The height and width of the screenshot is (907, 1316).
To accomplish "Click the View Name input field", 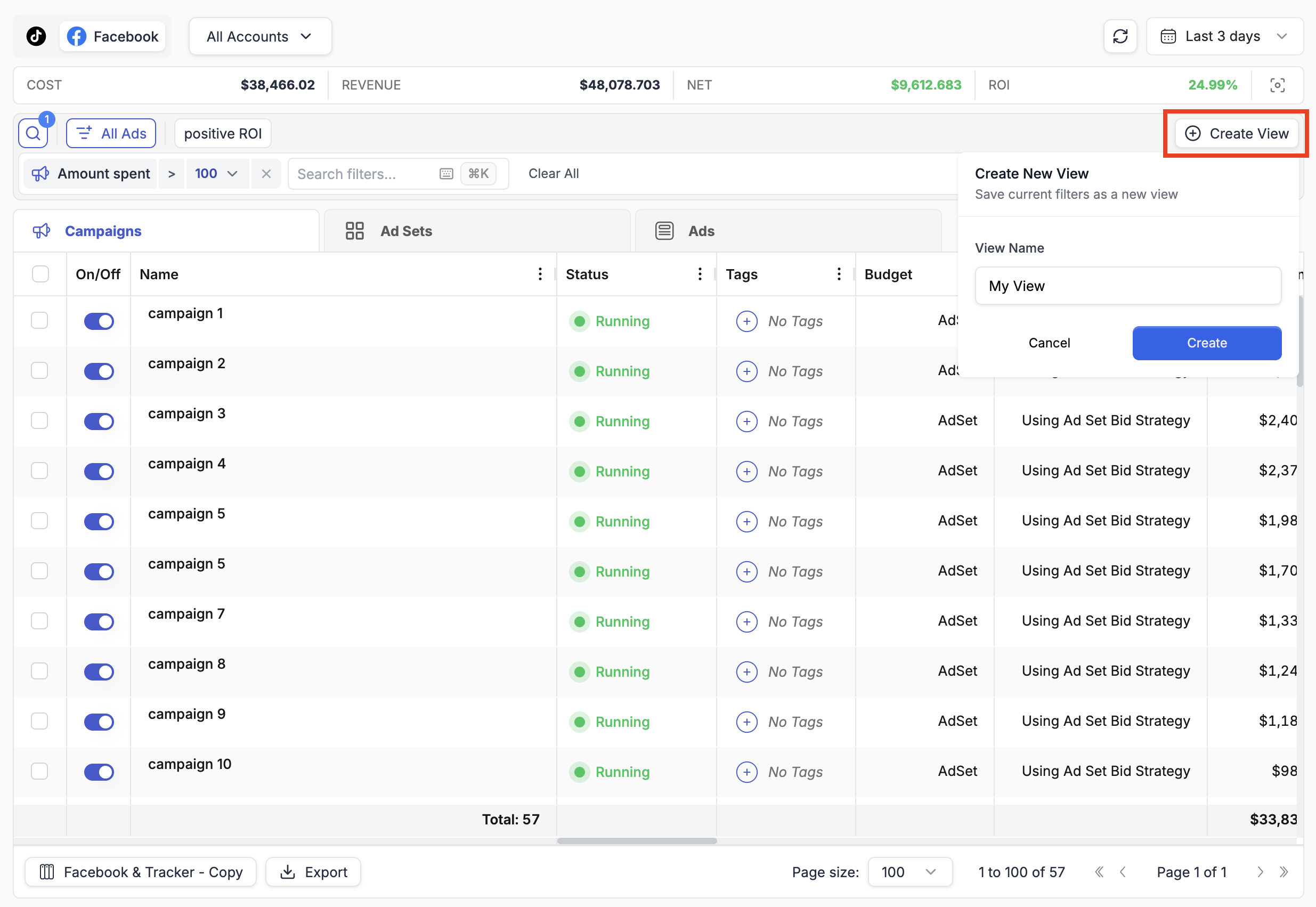I will (x=1127, y=286).
